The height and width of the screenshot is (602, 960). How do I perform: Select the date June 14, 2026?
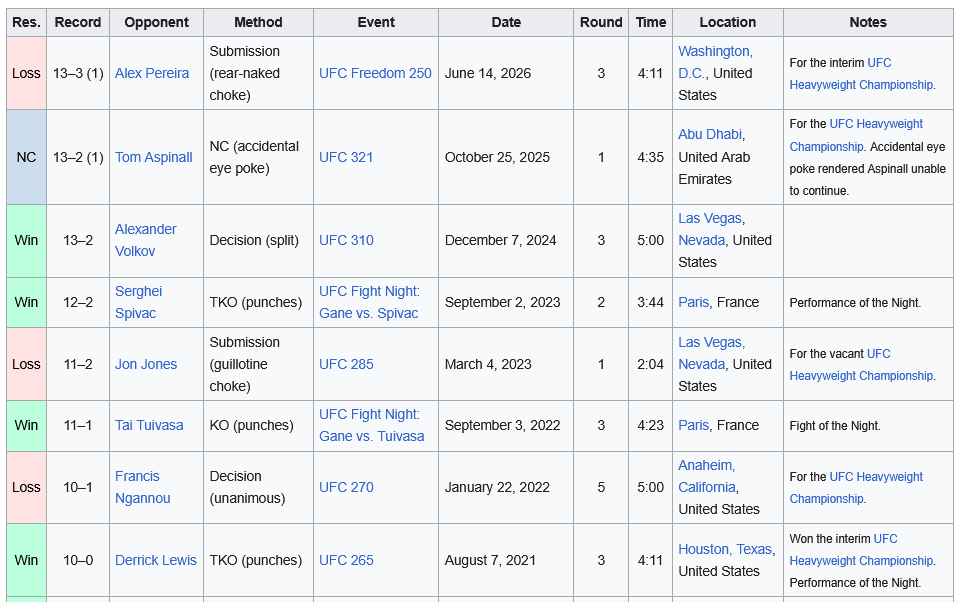point(488,73)
